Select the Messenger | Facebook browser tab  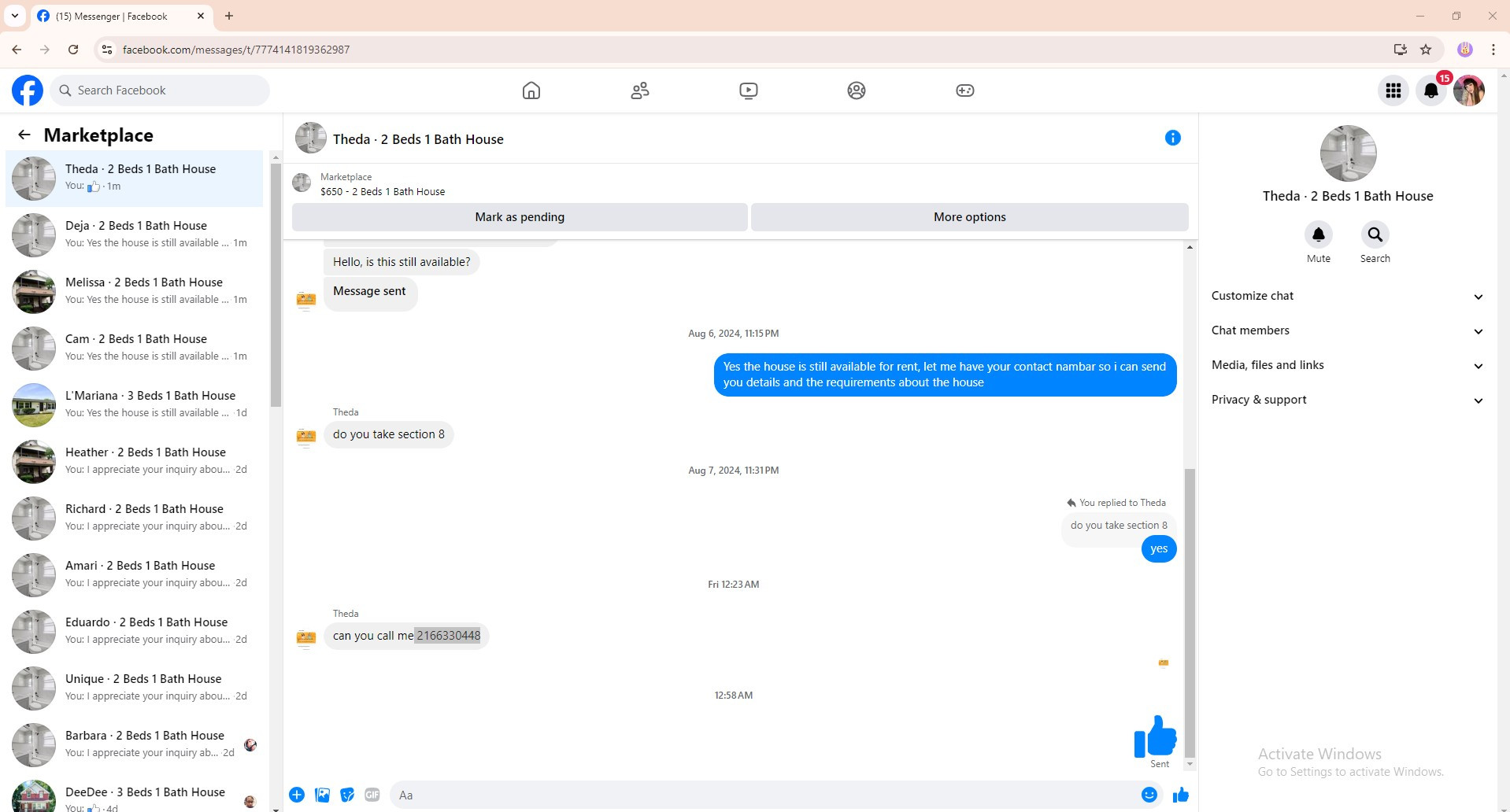(122, 16)
